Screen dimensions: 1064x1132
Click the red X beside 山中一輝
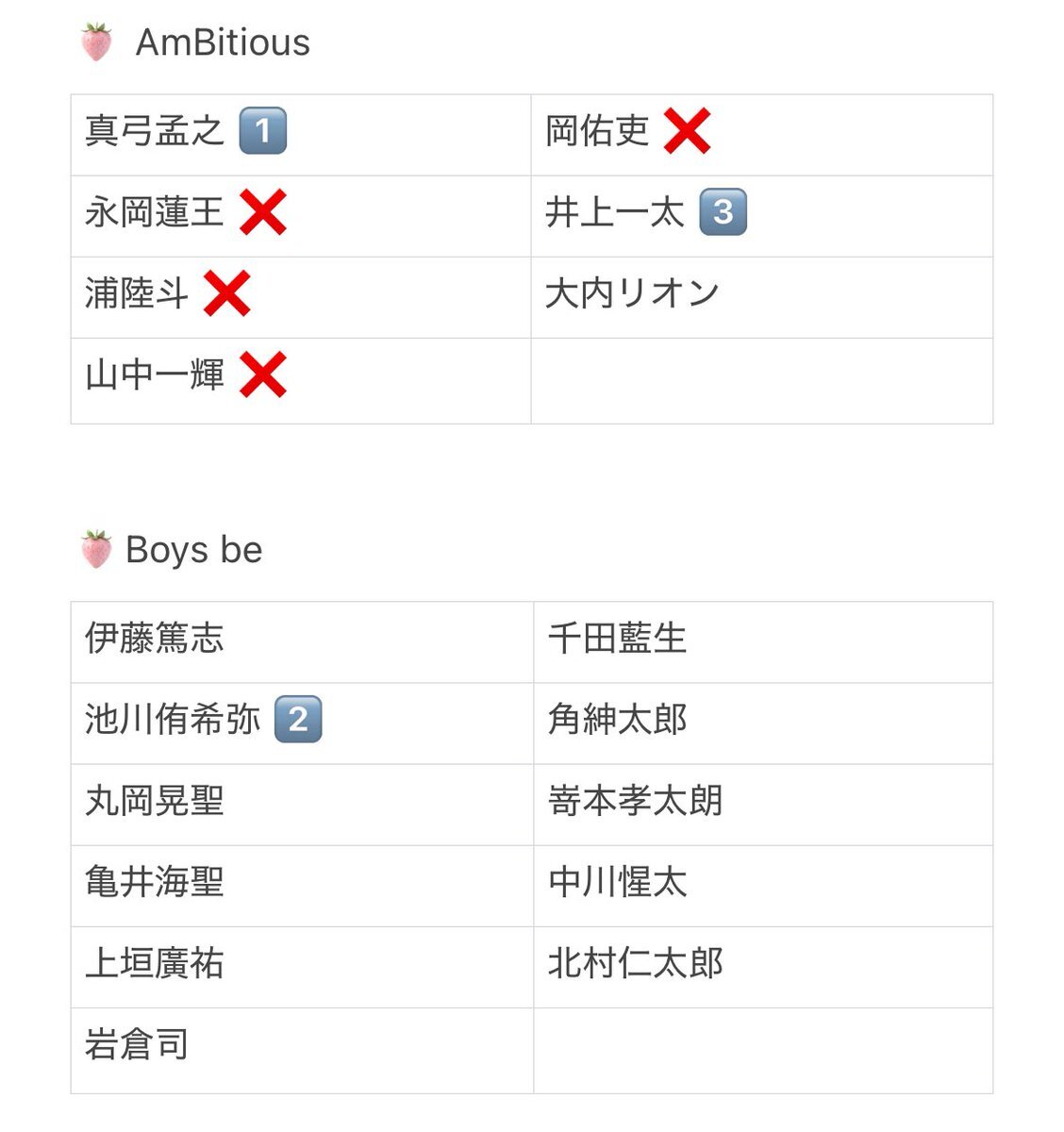[262, 375]
